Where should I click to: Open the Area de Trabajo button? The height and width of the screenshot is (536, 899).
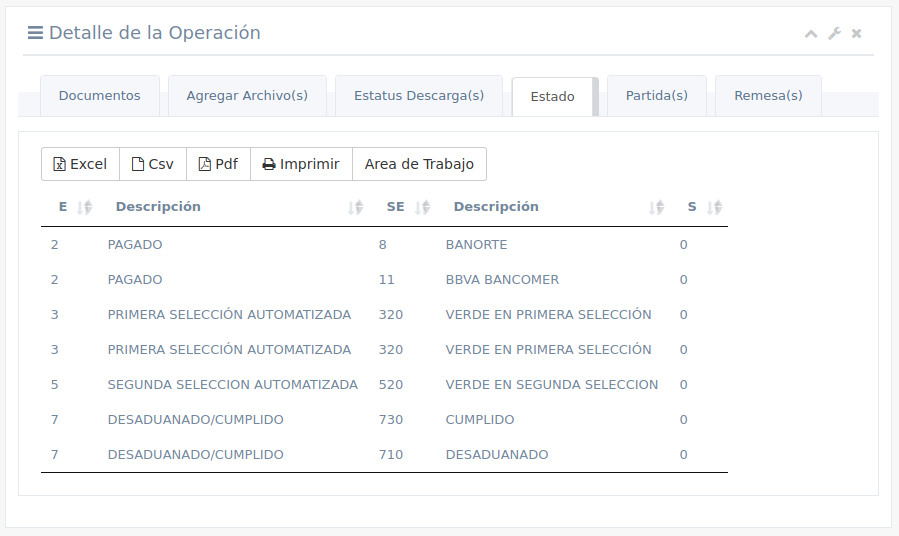pos(419,164)
